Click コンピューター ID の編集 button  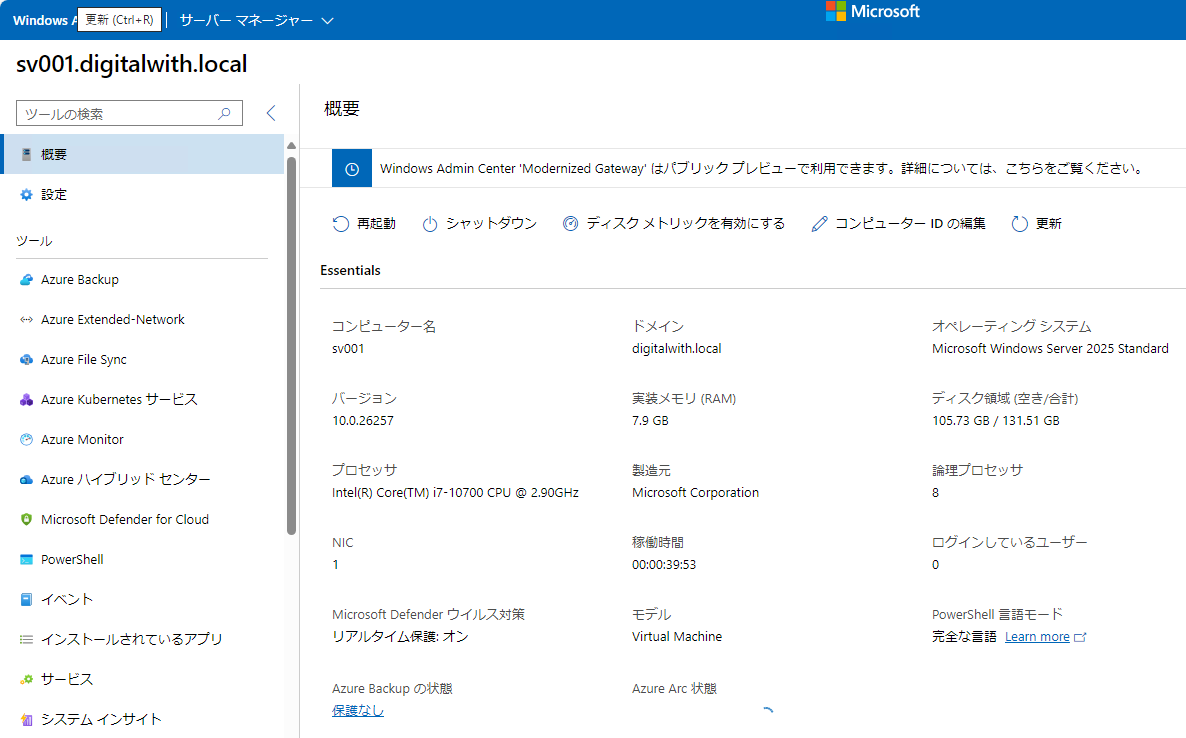pyautogui.click(x=898, y=224)
